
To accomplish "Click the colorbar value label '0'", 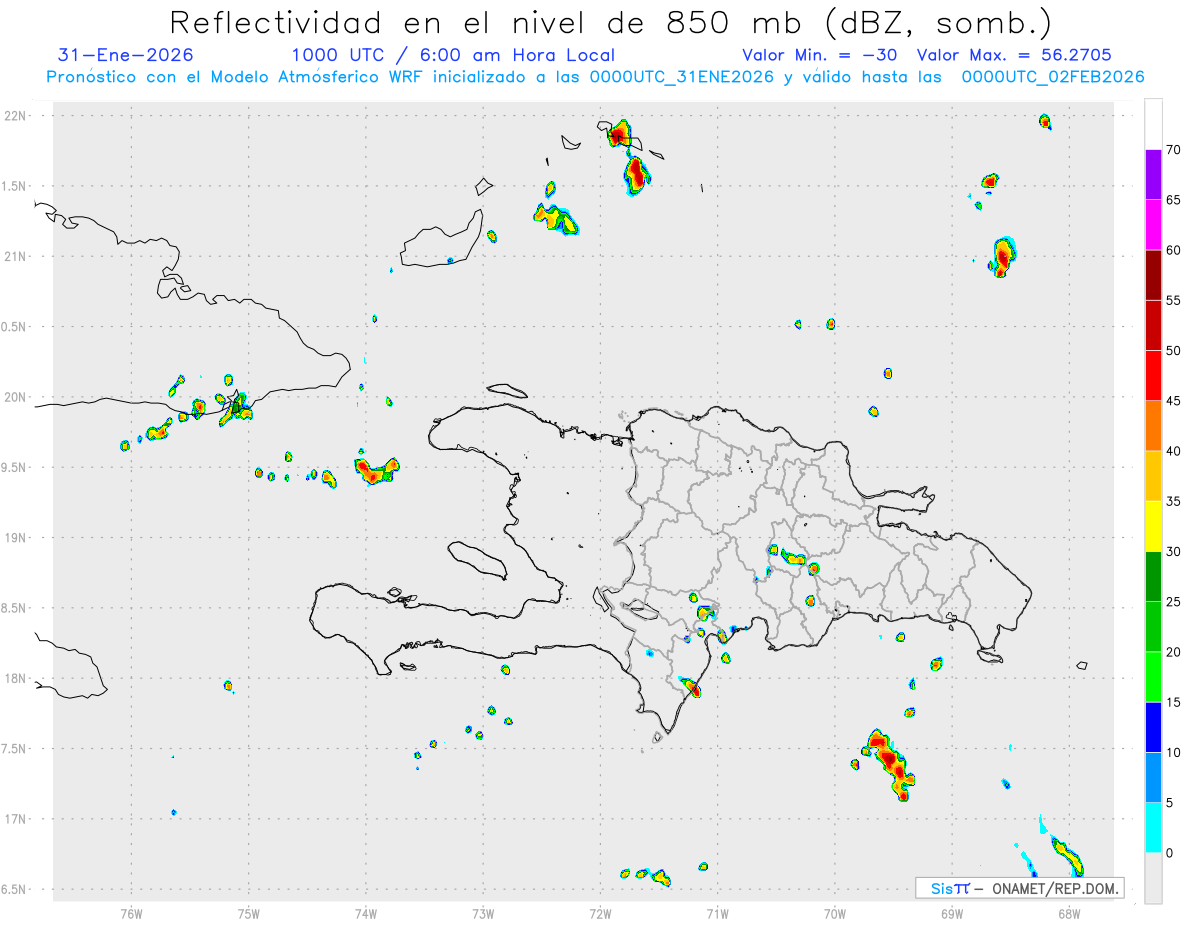I will pos(1169,853).
